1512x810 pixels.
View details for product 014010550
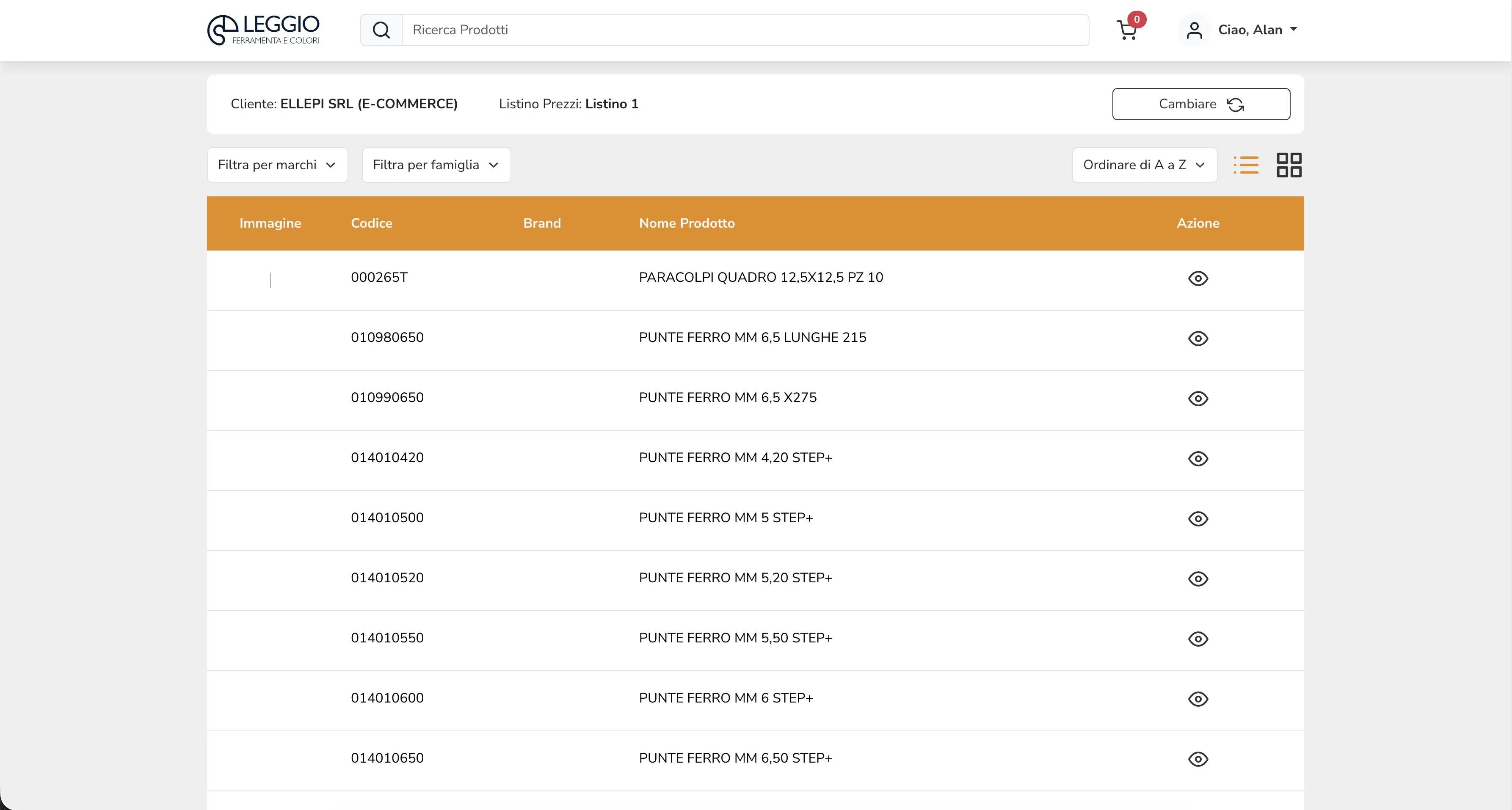point(1198,639)
